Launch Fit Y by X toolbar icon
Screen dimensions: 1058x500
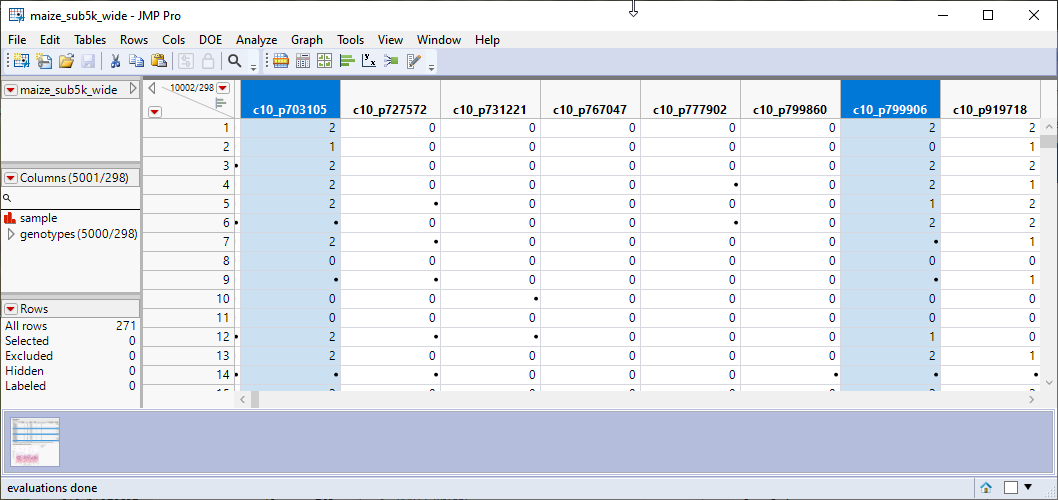pyautogui.click(x=369, y=61)
